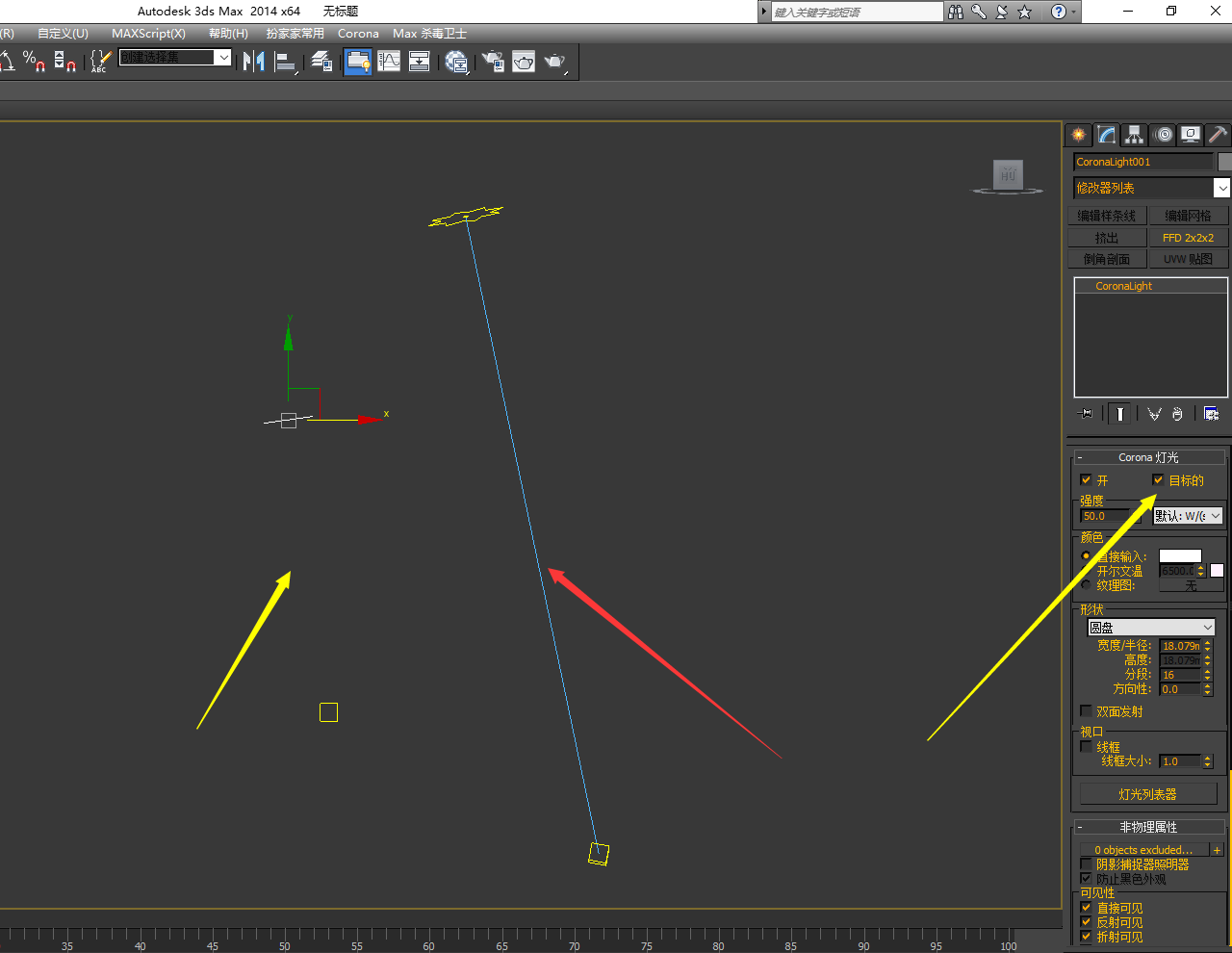
Task: Switch to the Create panel tab
Action: pos(1078,135)
